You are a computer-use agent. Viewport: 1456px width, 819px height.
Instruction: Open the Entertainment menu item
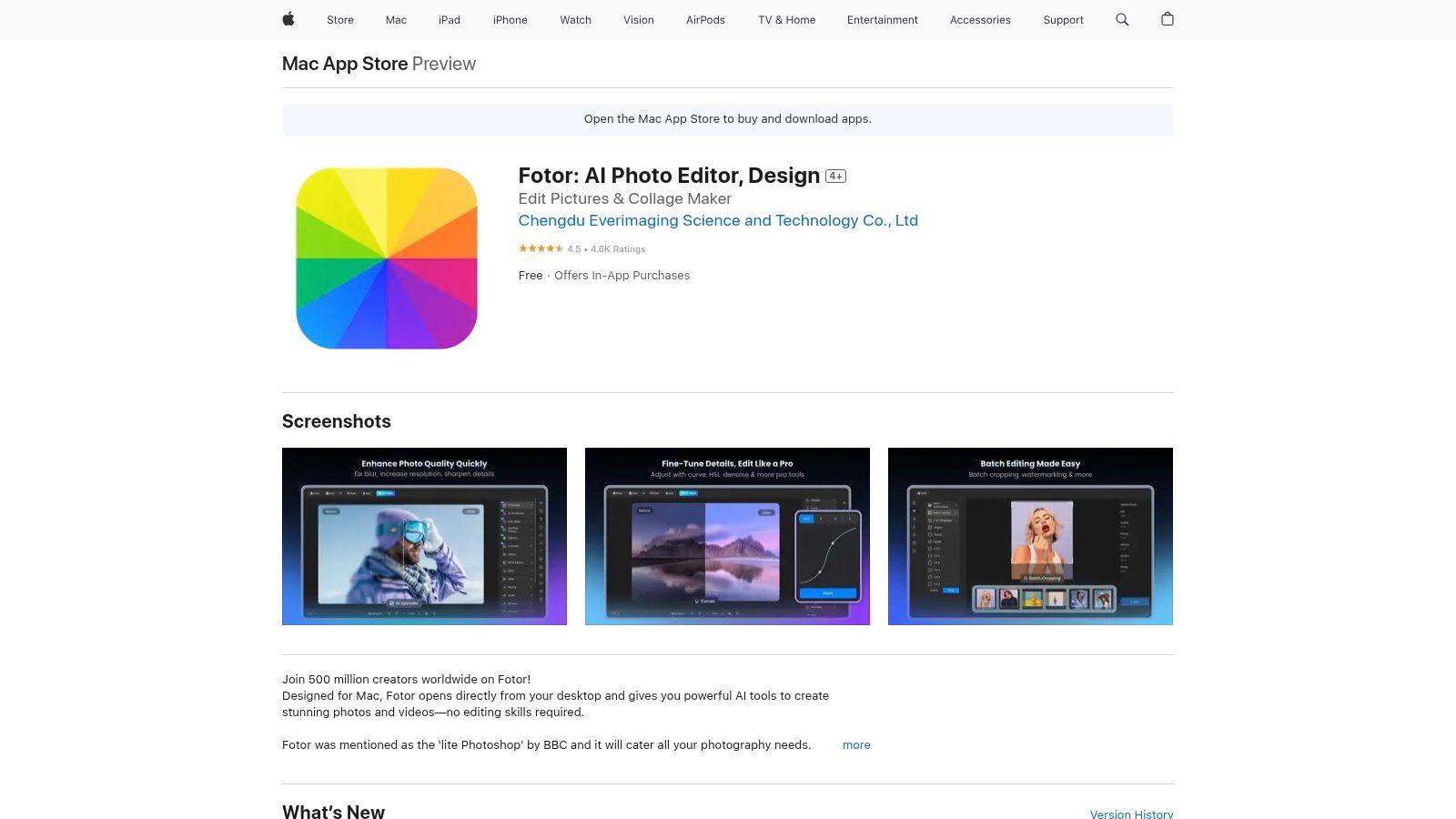tap(883, 20)
